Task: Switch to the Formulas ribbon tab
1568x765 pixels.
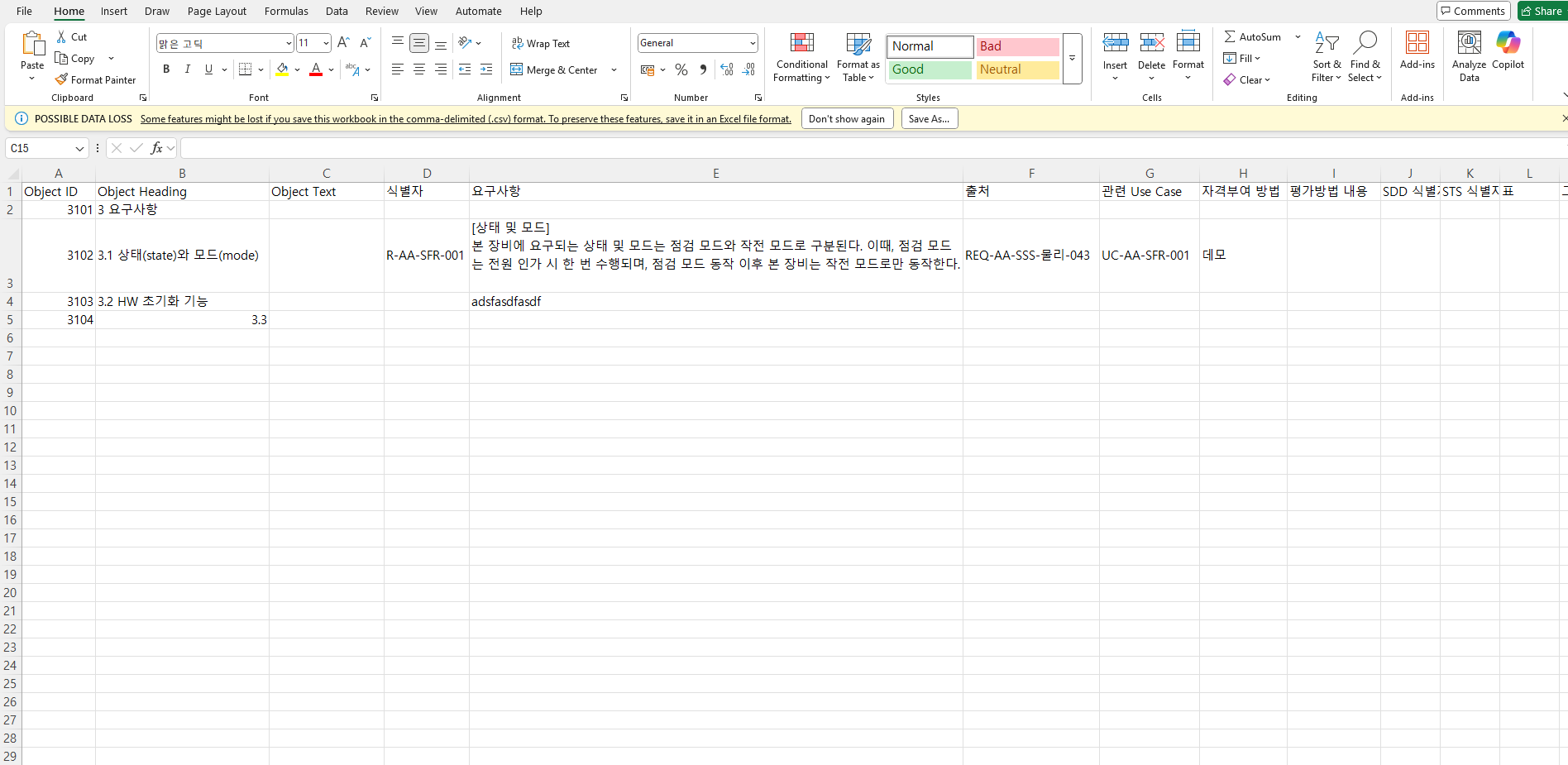Action: [286, 11]
